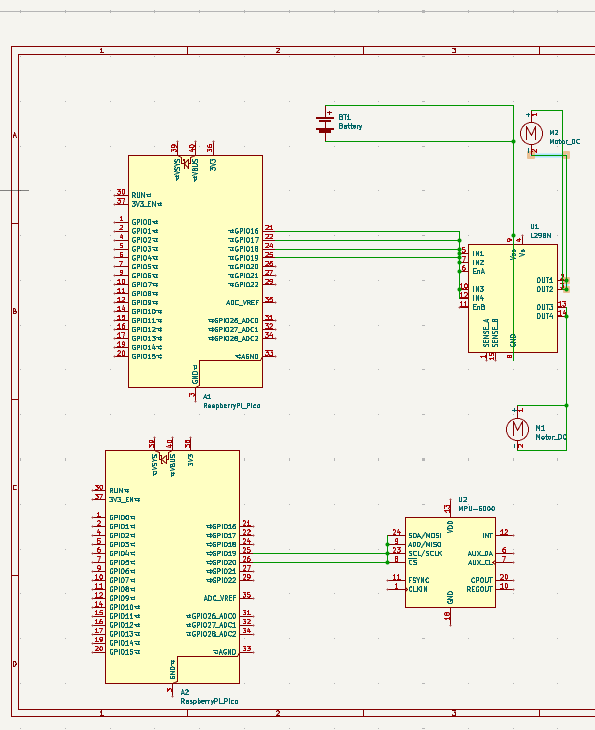Viewport: 595px width, 730px height.
Task: Select the SCL/SCLK pin label on MPU-6000
Action: (425, 554)
